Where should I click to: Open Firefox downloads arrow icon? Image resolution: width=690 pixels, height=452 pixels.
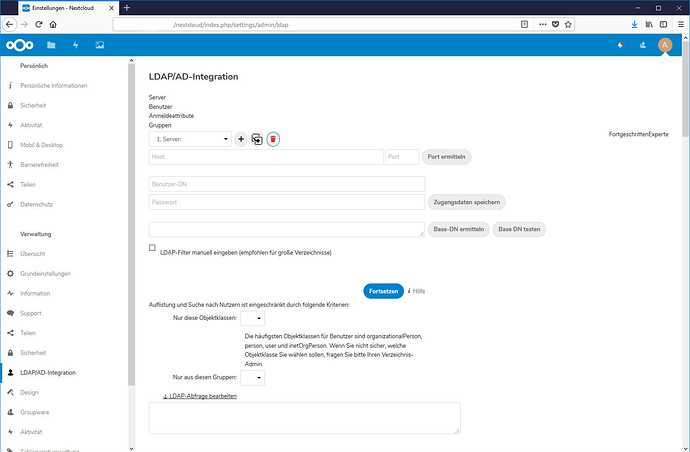(x=632, y=22)
